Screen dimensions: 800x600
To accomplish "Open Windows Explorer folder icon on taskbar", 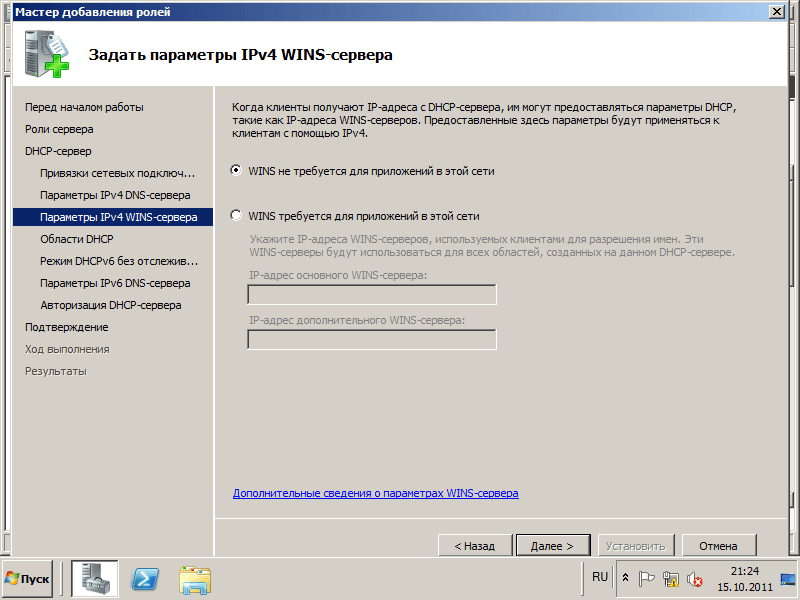I will click(195, 579).
